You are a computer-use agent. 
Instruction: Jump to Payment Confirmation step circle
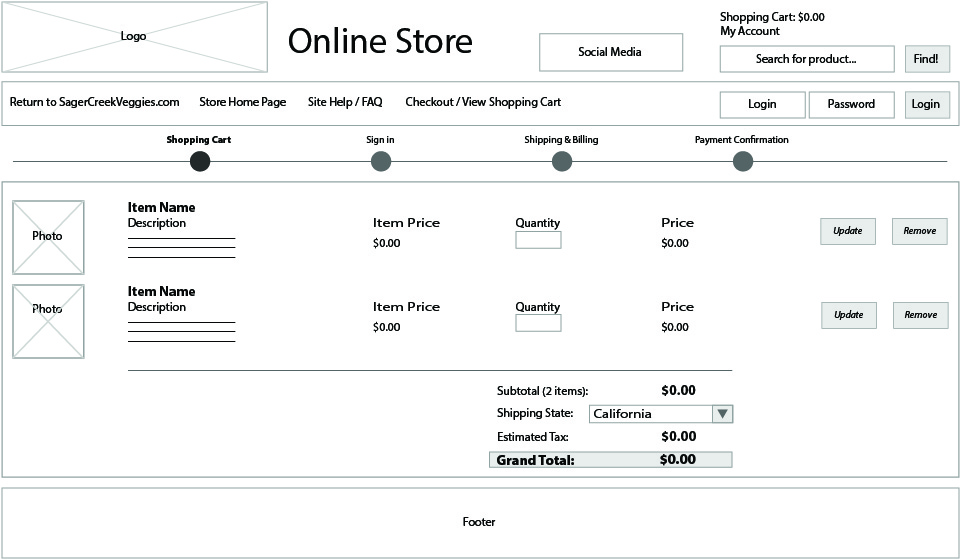point(743,161)
